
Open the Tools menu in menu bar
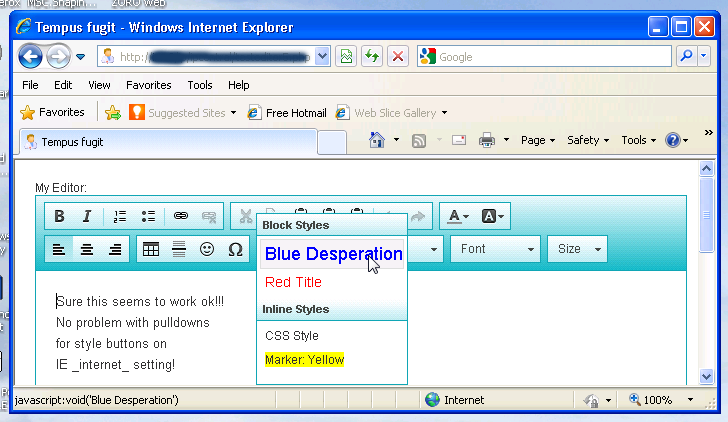200,85
